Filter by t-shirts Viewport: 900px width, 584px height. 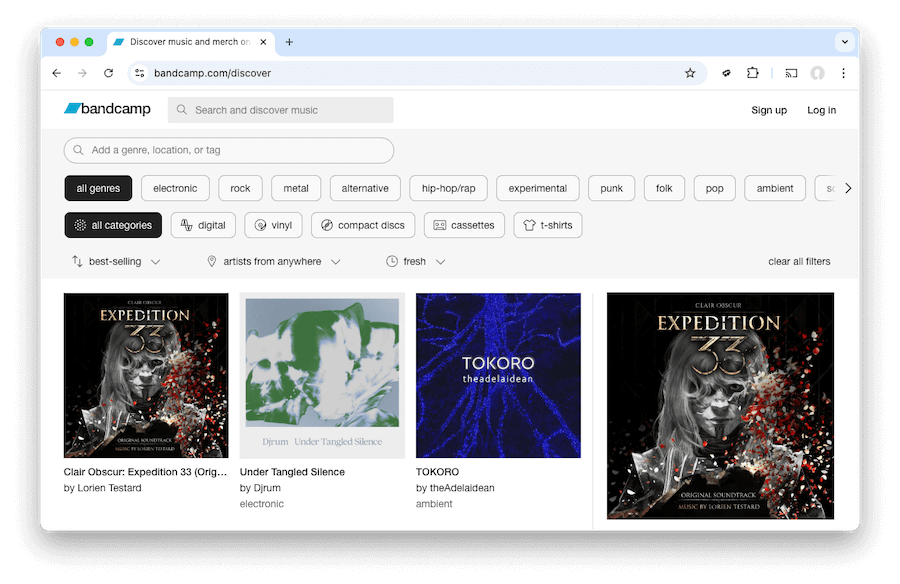pyautogui.click(x=548, y=225)
